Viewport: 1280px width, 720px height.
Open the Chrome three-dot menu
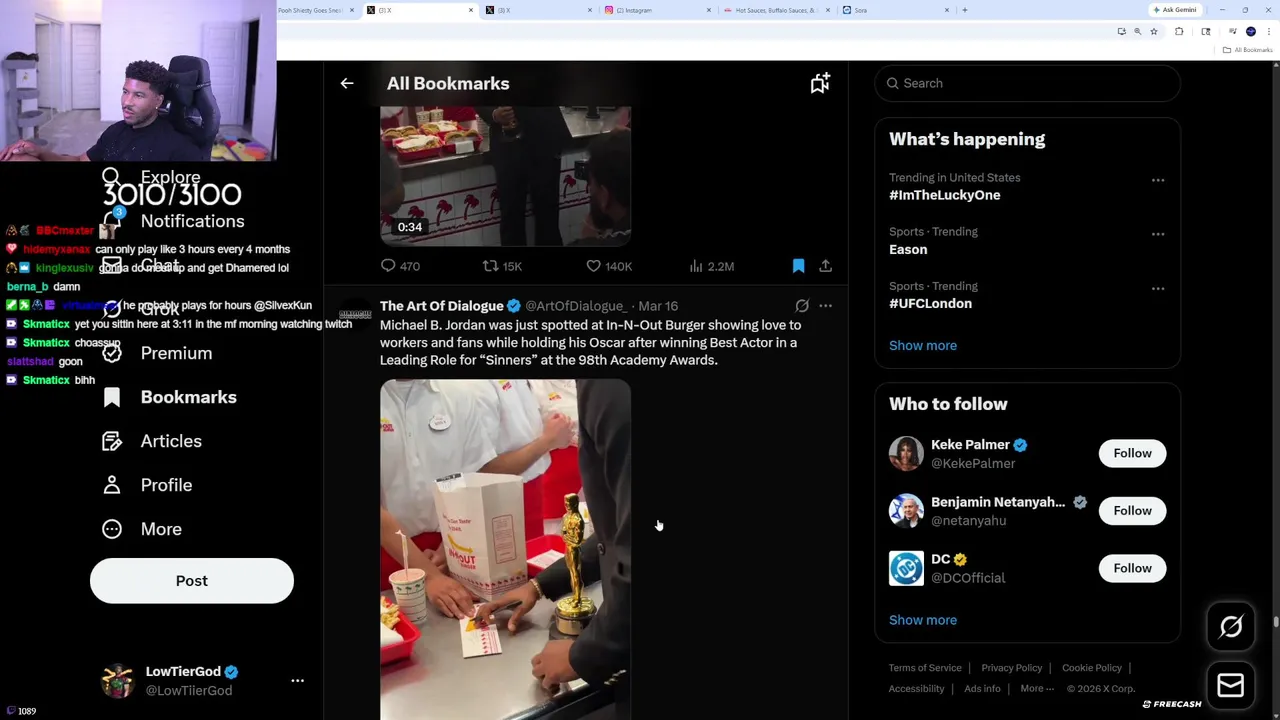pos(1269,32)
